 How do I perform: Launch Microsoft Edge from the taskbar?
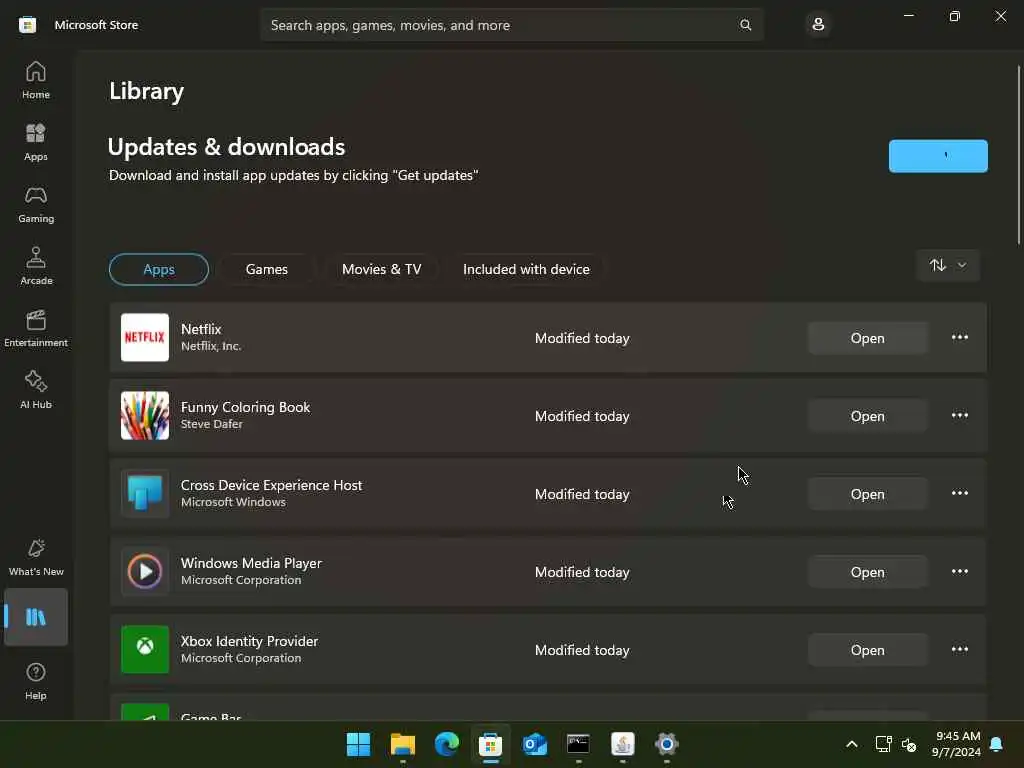pos(447,744)
